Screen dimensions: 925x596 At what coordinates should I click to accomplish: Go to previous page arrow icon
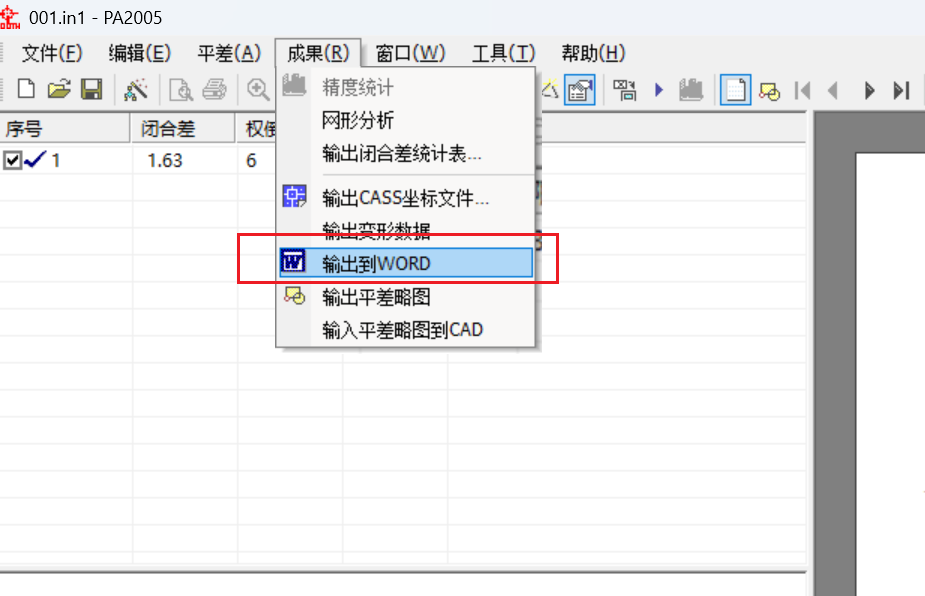[834, 91]
